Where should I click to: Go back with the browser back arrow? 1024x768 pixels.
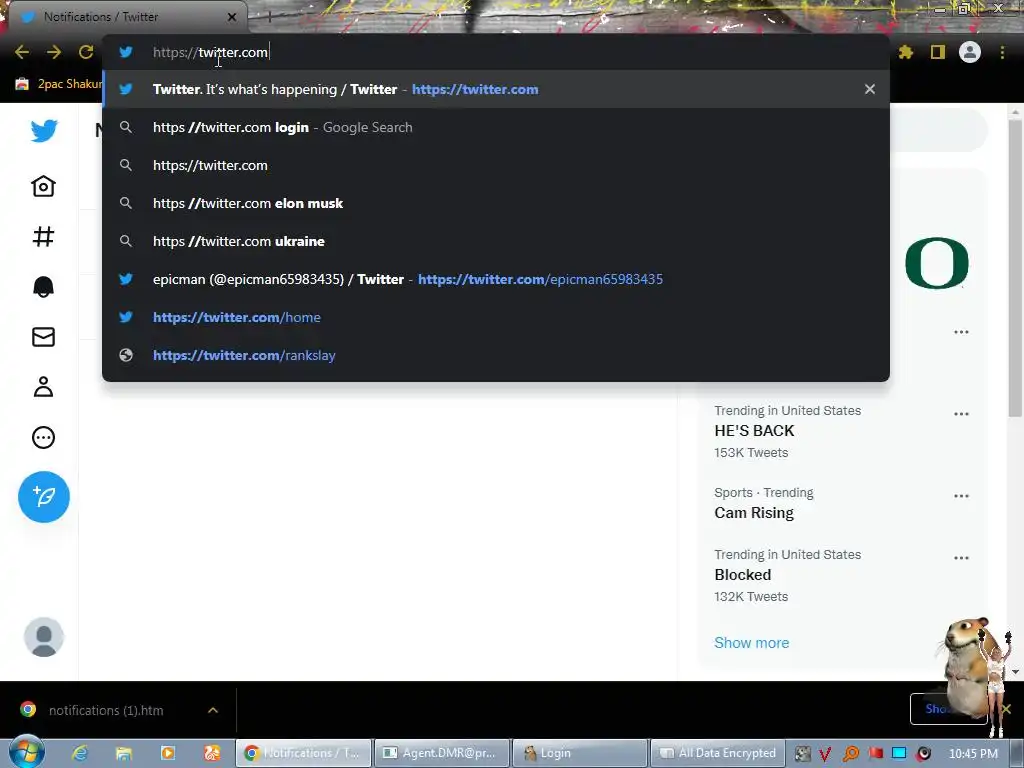pyautogui.click(x=22, y=52)
